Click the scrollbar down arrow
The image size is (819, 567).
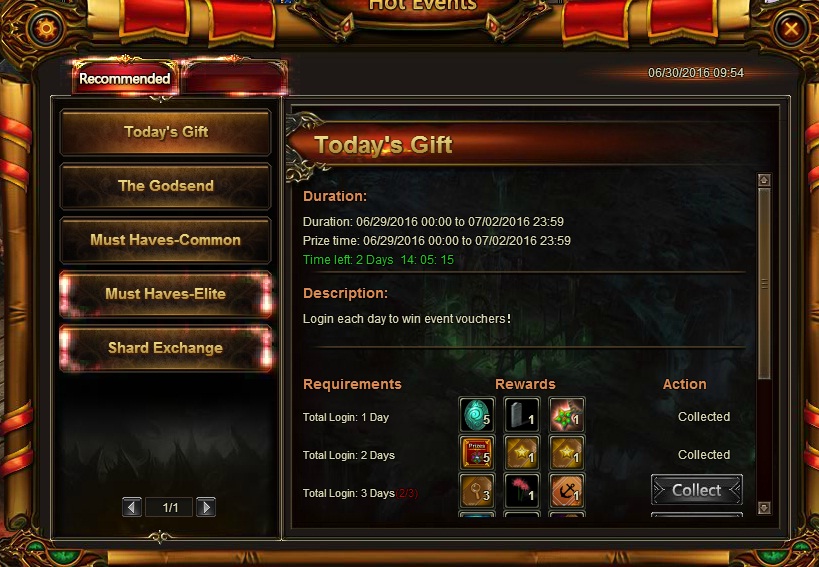tap(764, 507)
